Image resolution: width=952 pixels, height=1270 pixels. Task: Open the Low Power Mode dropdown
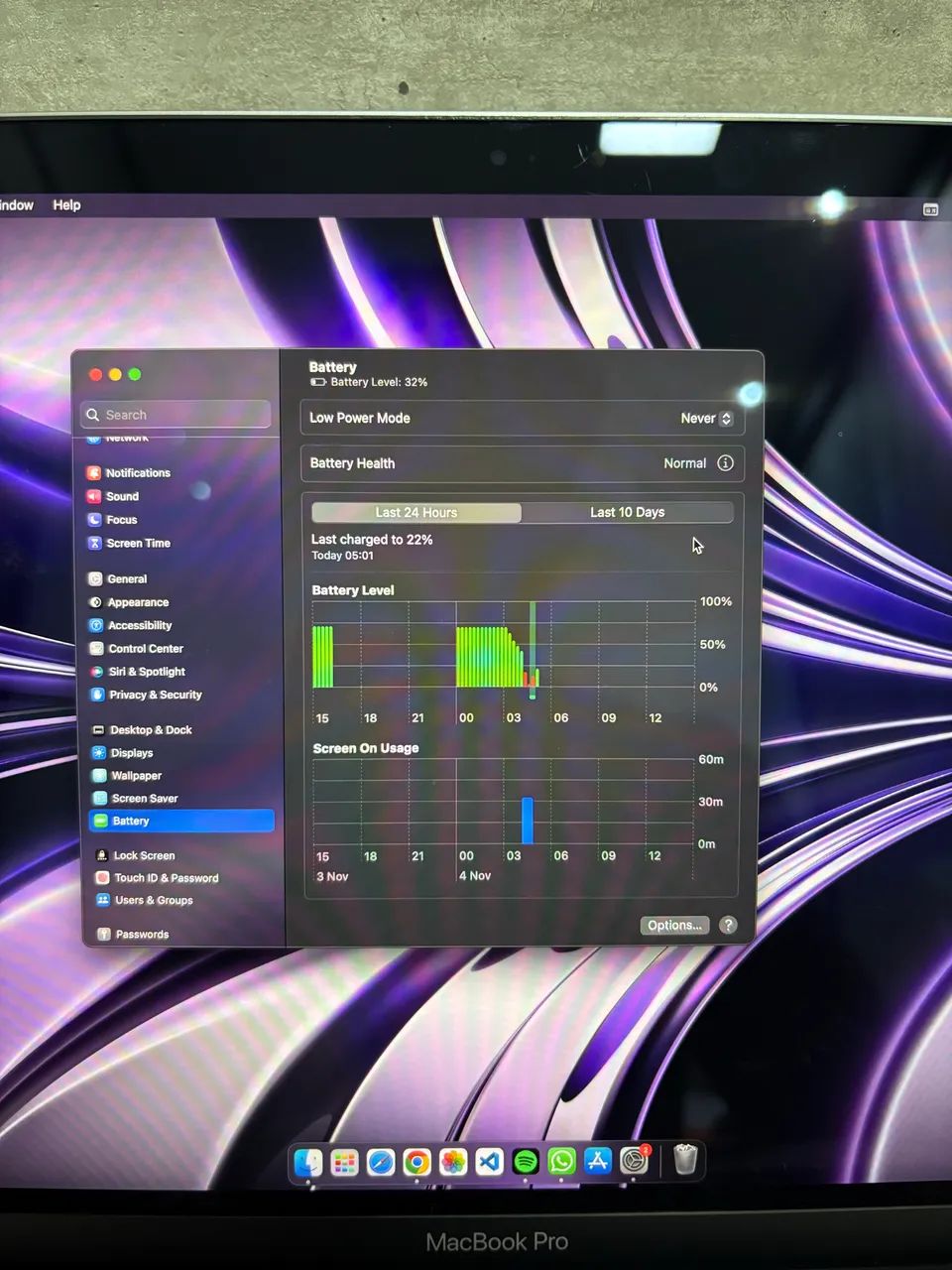coord(704,418)
